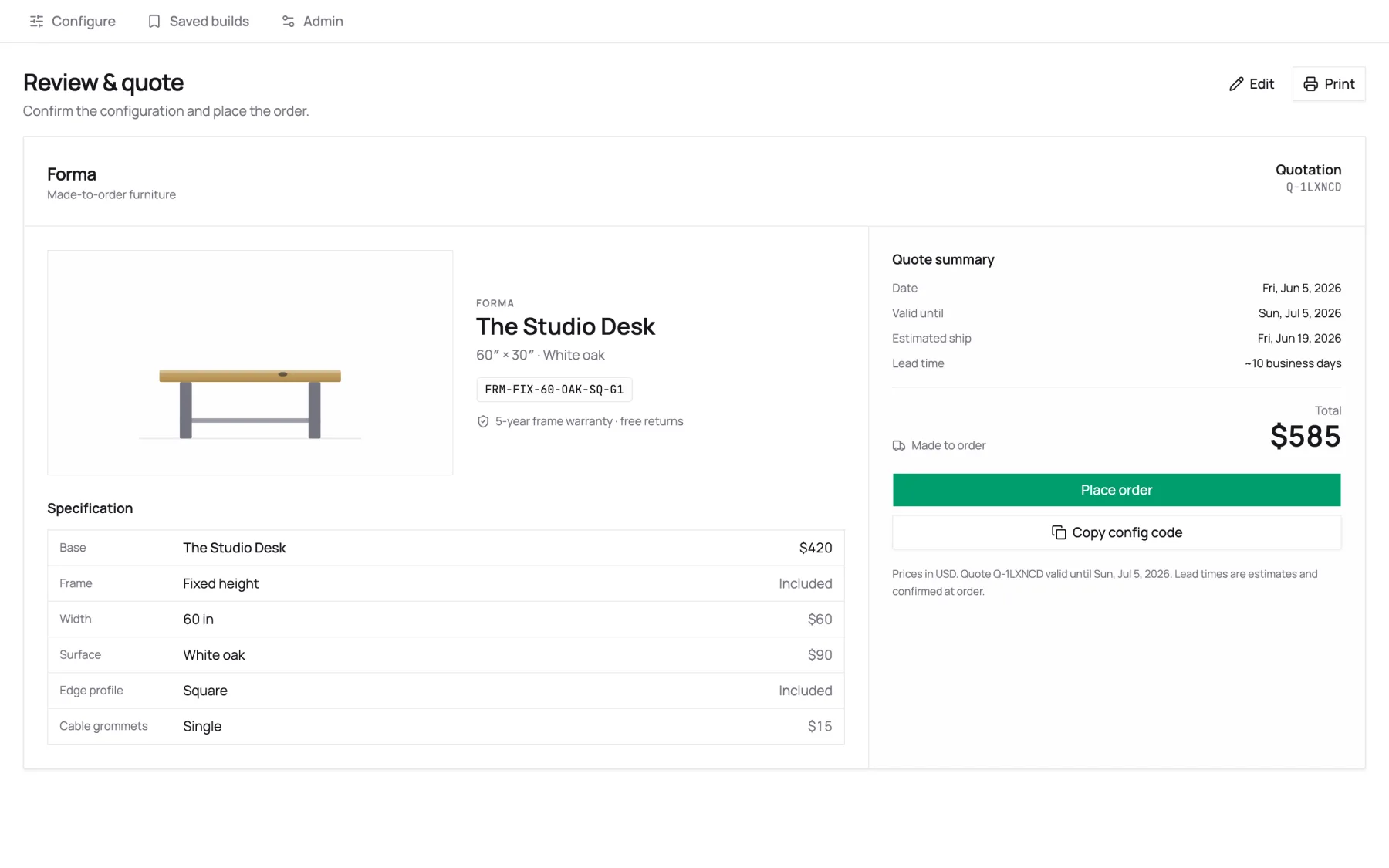Place the order with green button
The height and width of the screenshot is (868, 1389).
coord(1116,490)
